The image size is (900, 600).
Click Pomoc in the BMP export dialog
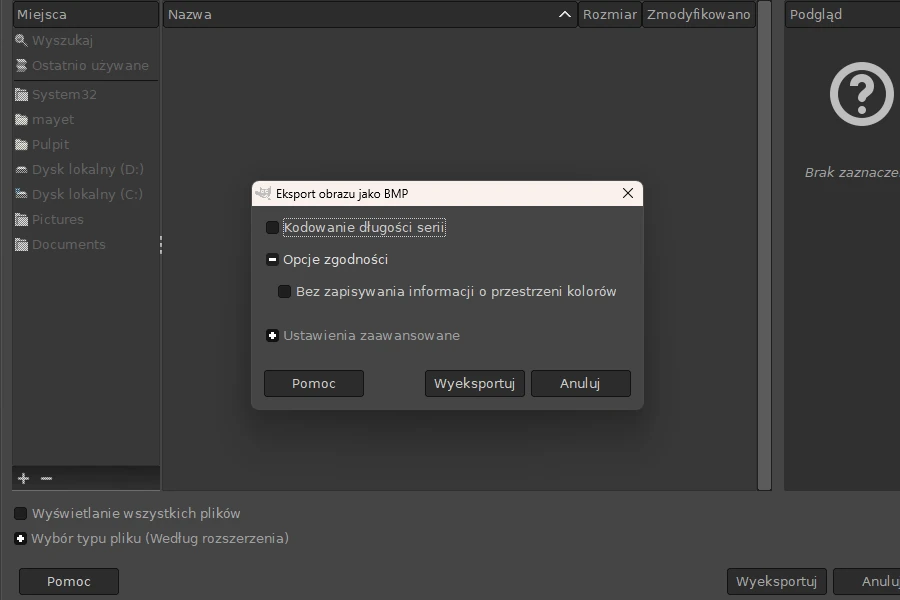(x=314, y=384)
